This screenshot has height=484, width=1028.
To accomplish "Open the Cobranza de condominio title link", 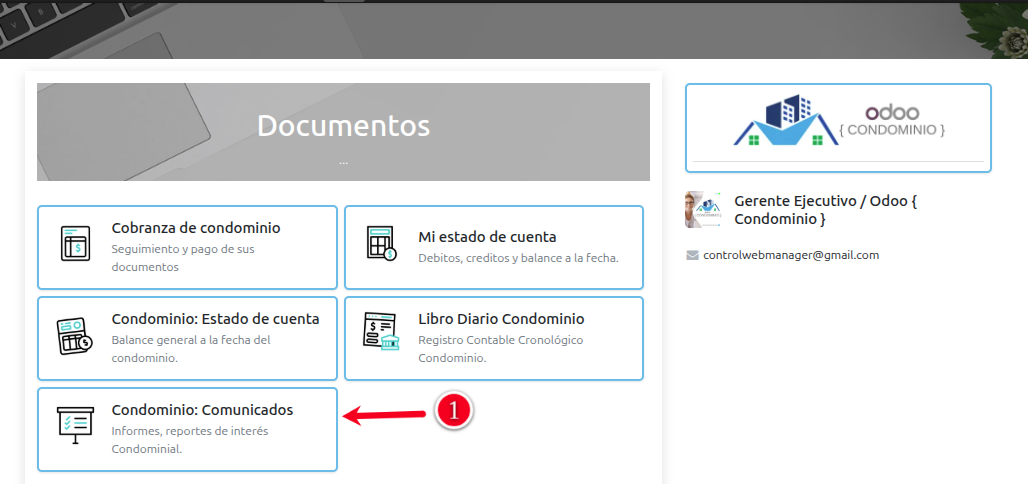I will (196, 228).
